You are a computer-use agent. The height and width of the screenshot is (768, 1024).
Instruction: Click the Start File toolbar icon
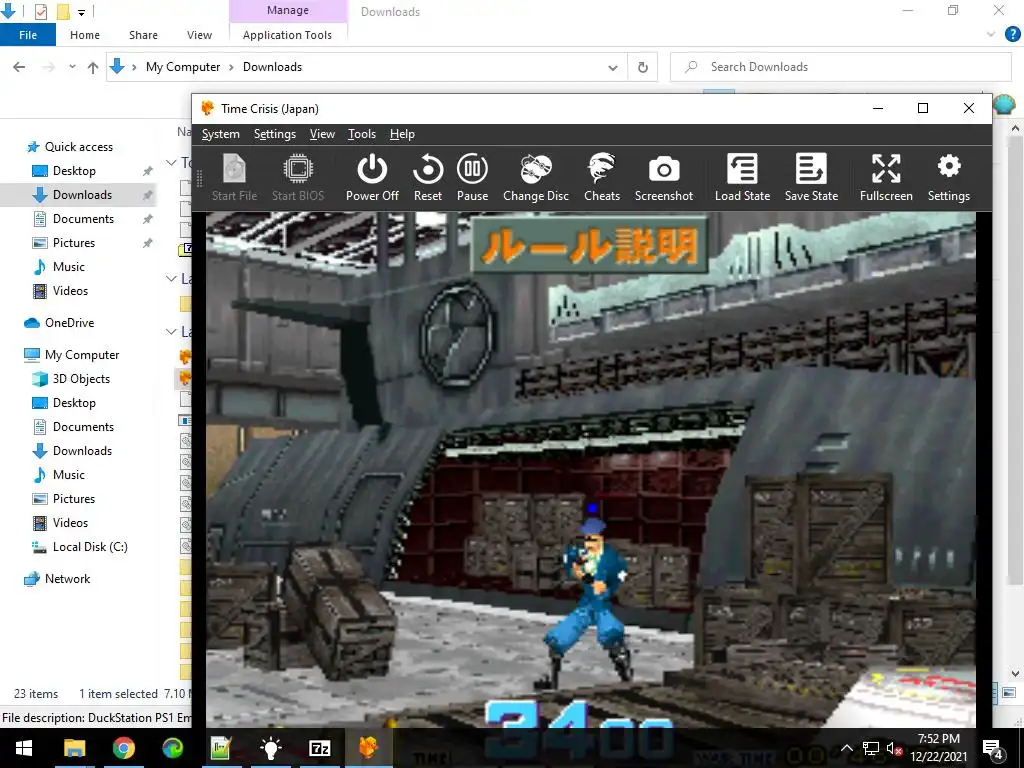[234, 177]
